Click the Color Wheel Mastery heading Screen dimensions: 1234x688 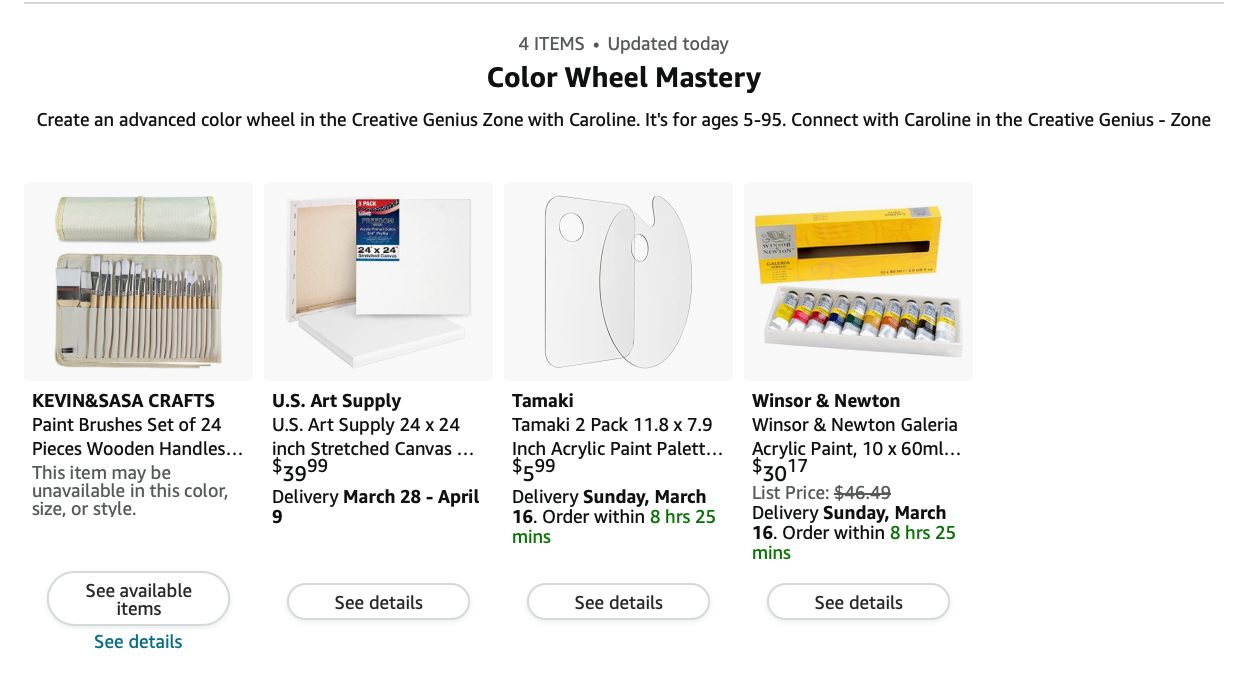click(623, 78)
